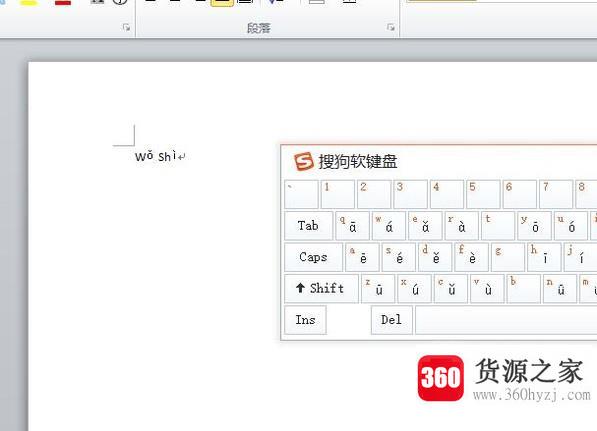
Task: Insert ú using the x key
Action: pyautogui.click(x=415, y=288)
